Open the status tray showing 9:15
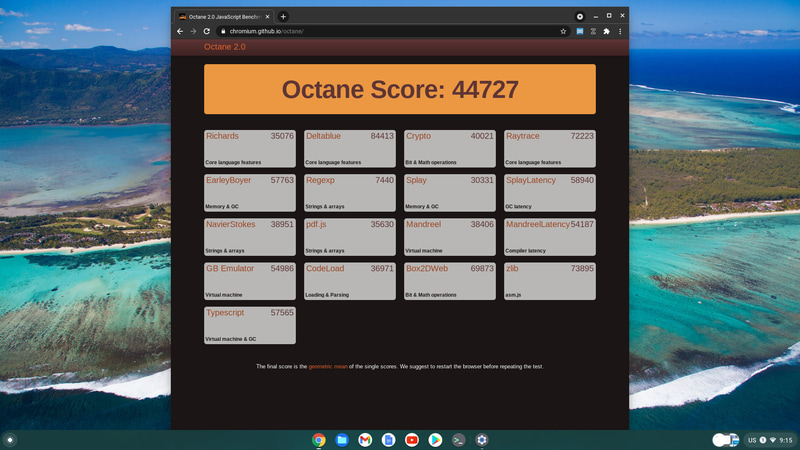This screenshot has height=450, width=800. pos(770,440)
